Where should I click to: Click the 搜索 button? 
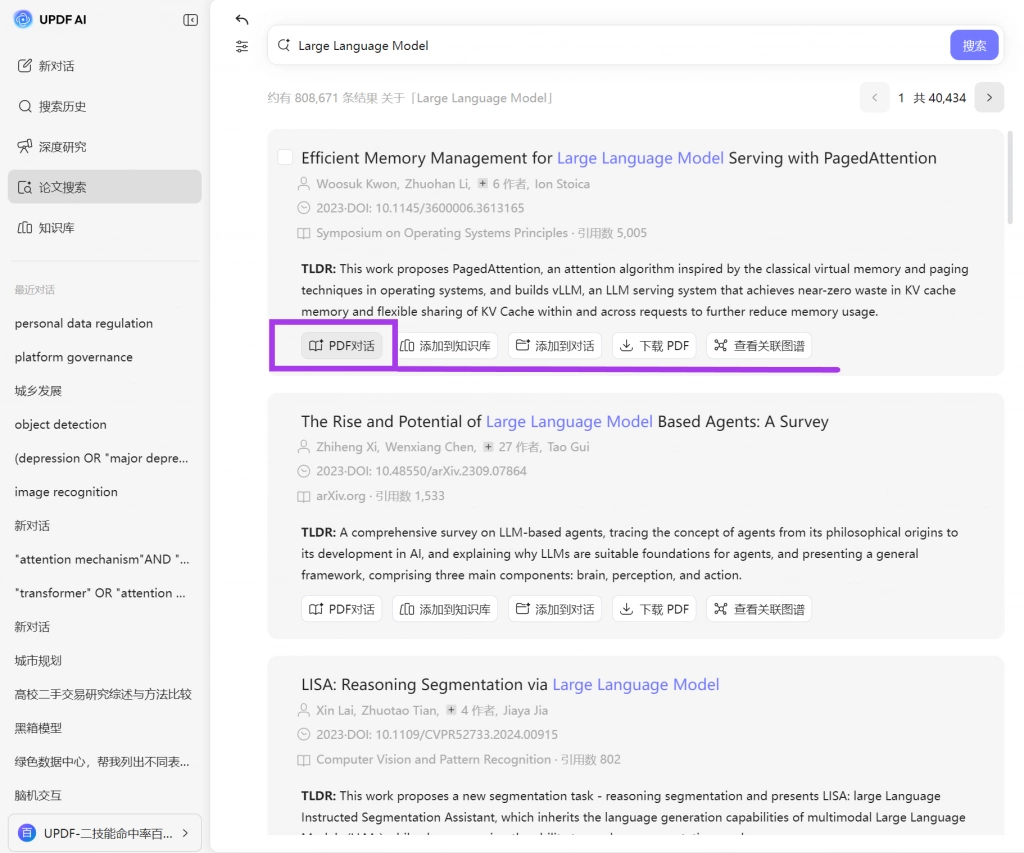[x=974, y=46]
